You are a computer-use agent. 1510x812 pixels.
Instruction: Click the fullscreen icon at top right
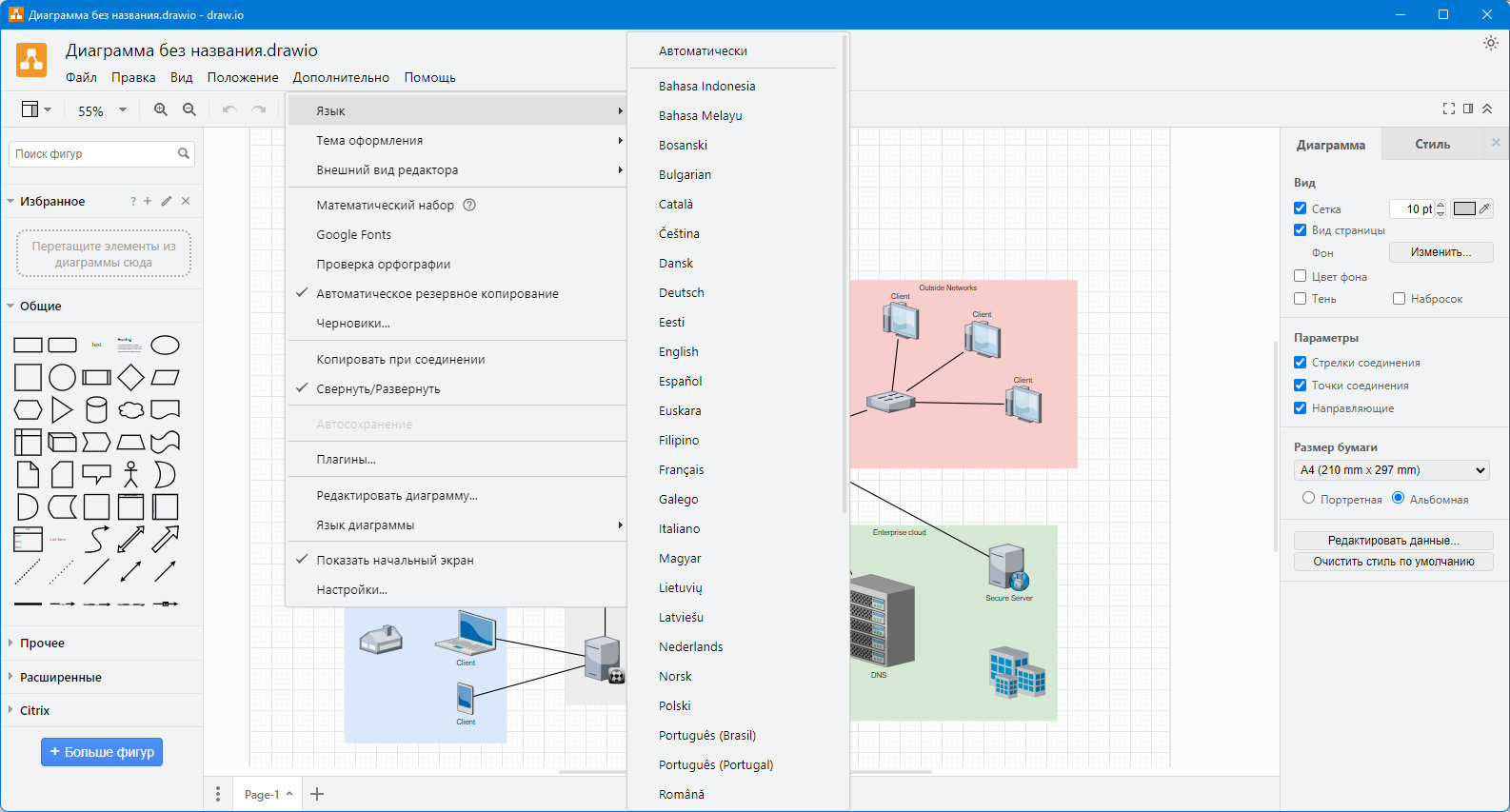[1449, 109]
